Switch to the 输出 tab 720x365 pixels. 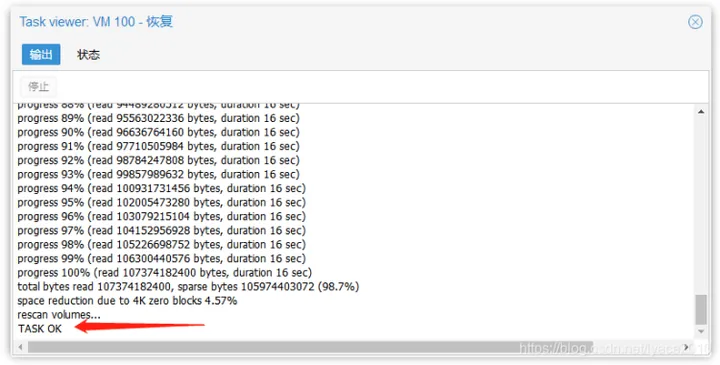click(x=41, y=55)
